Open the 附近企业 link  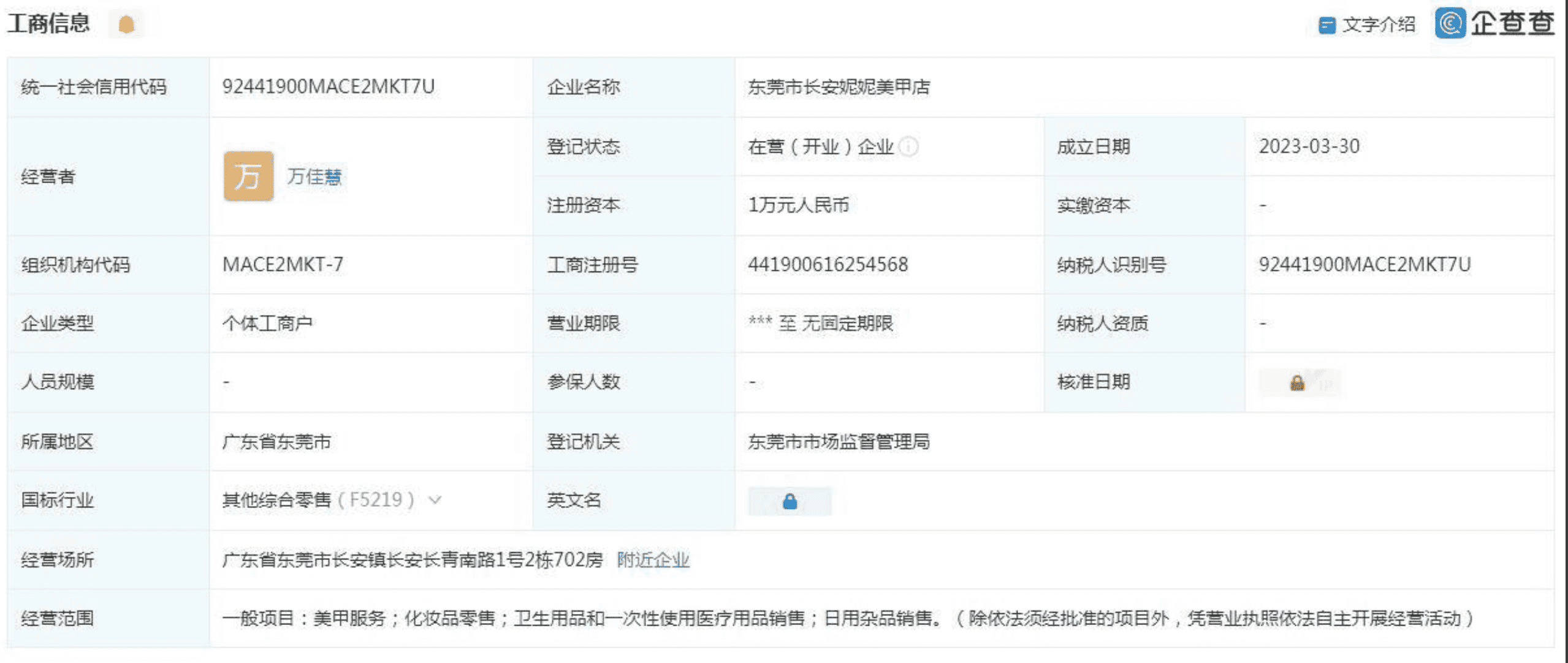coord(653,559)
